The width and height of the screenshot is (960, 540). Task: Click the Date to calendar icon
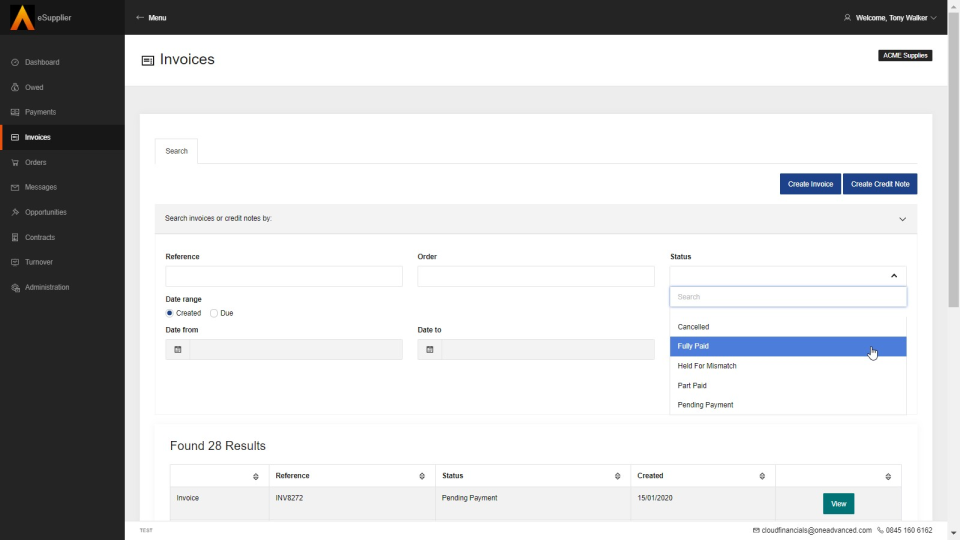(430, 349)
